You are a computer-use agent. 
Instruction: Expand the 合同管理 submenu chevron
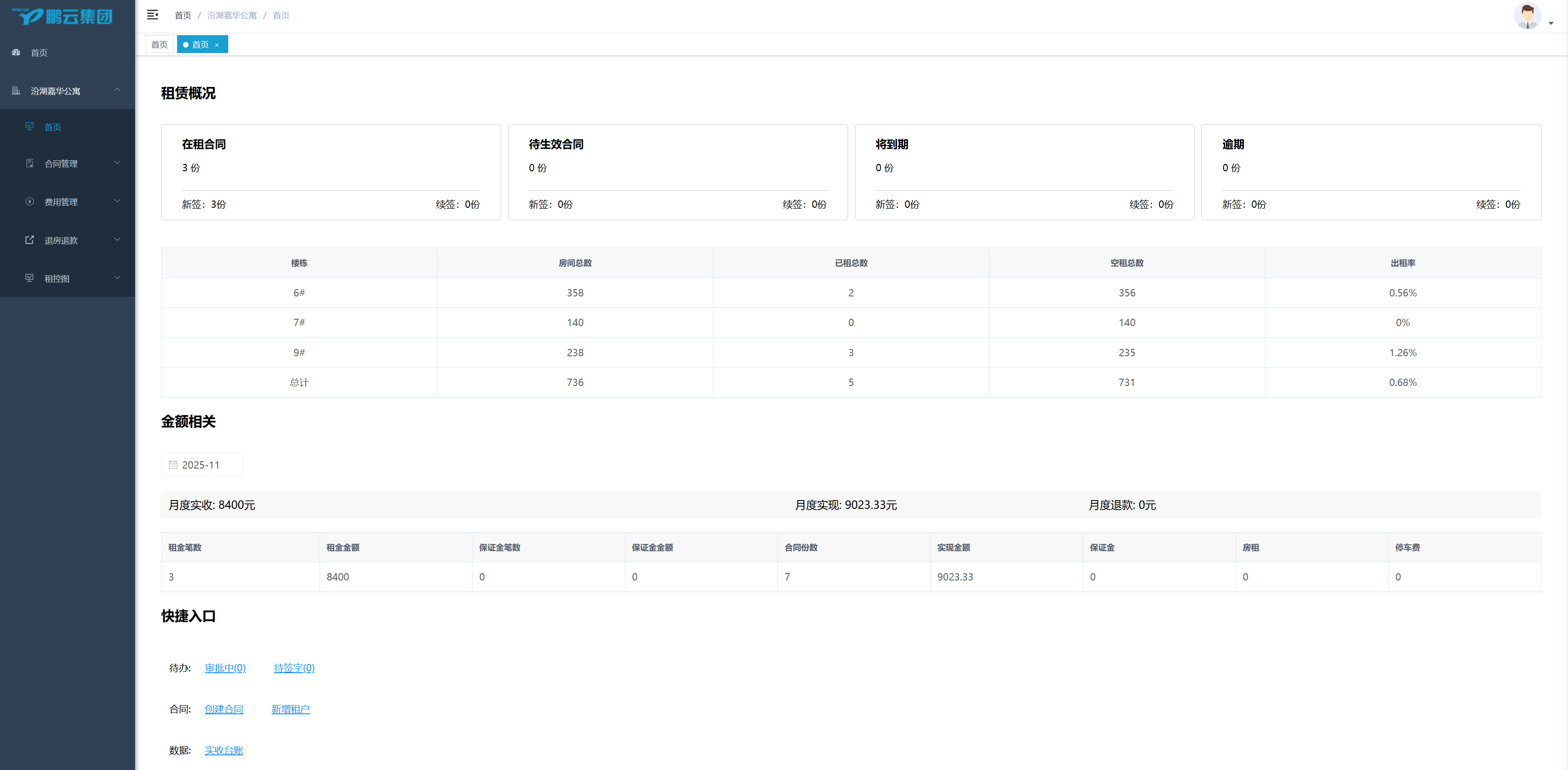click(x=117, y=163)
